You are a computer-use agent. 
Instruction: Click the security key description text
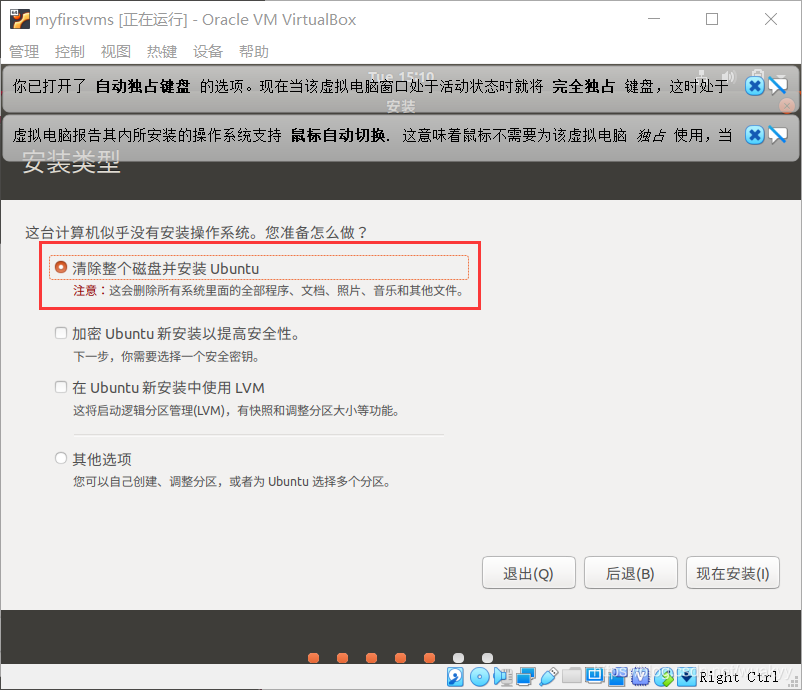[x=167, y=357]
